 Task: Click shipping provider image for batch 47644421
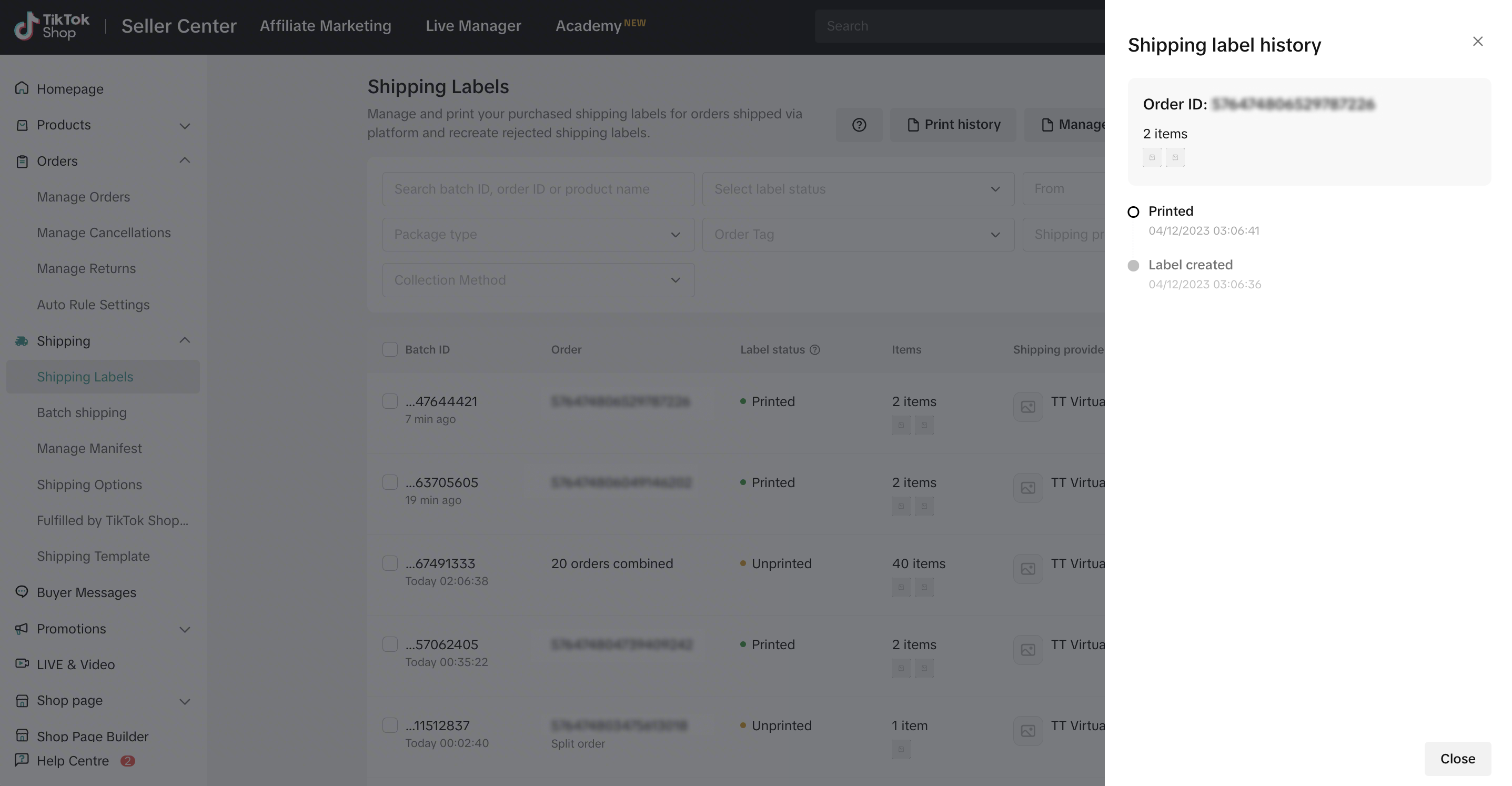tap(1028, 407)
